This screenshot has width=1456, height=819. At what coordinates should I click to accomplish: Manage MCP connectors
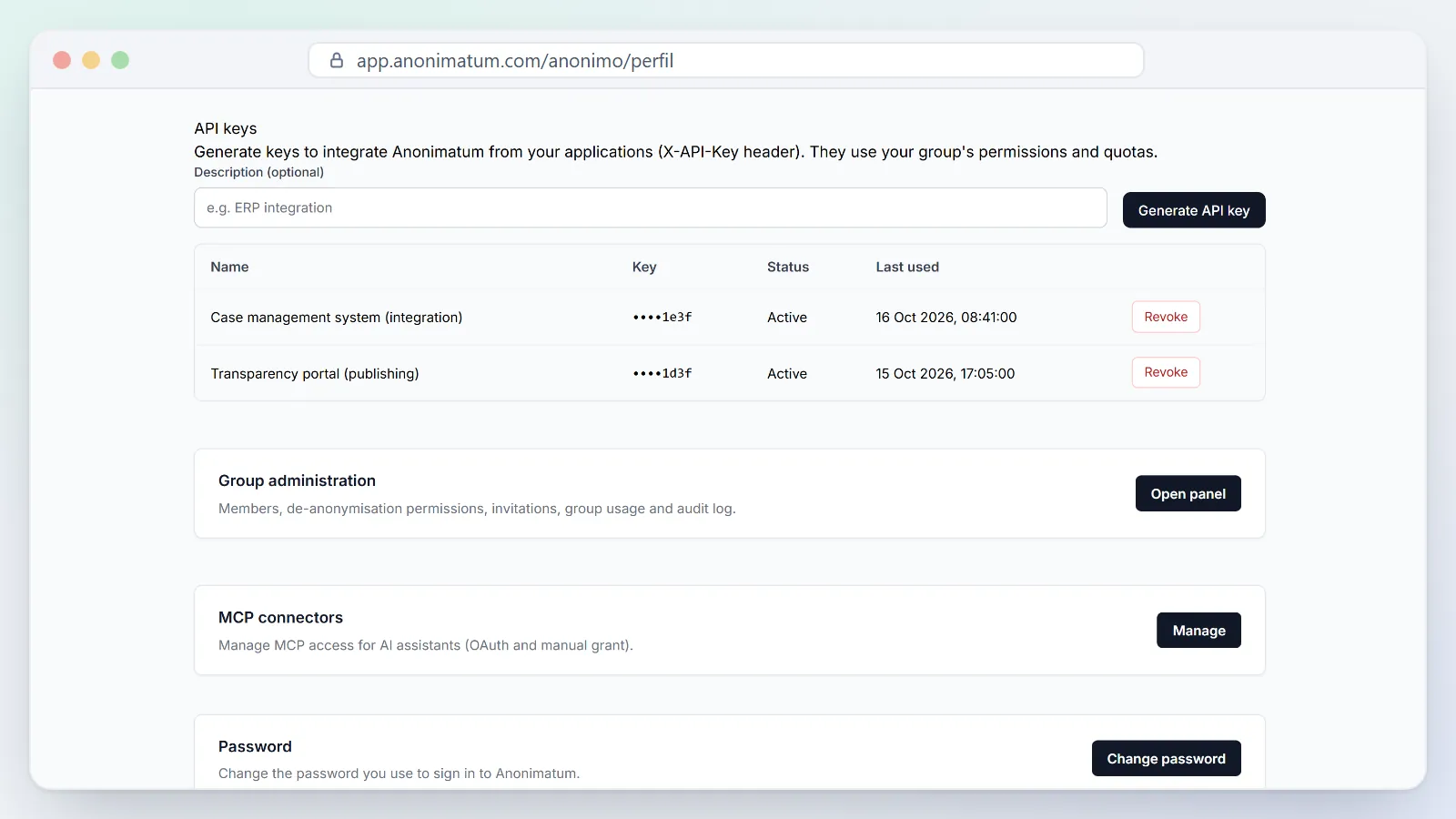tap(1198, 631)
